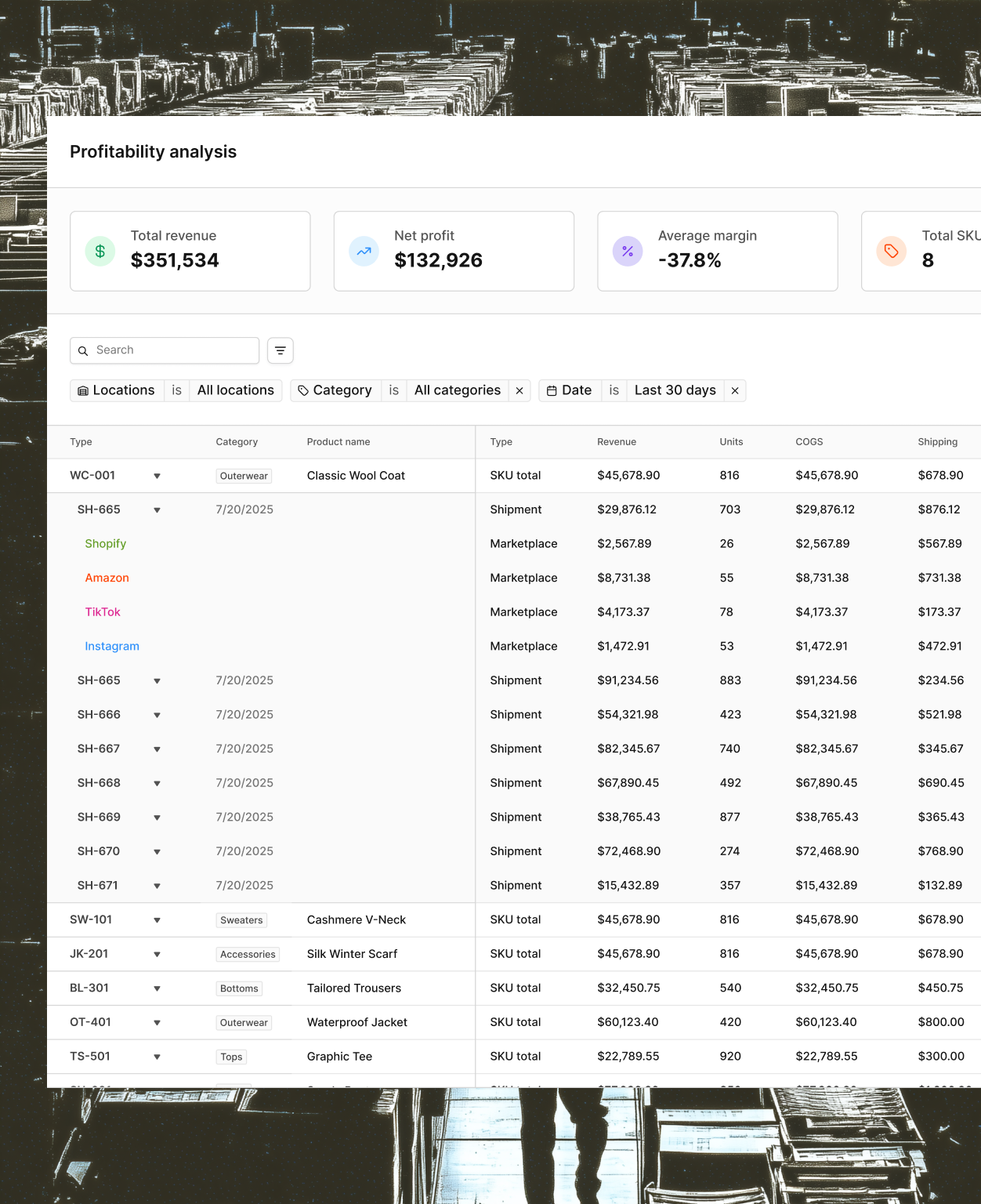
Task: Click the Total revenue value $351,534
Action: (175, 260)
